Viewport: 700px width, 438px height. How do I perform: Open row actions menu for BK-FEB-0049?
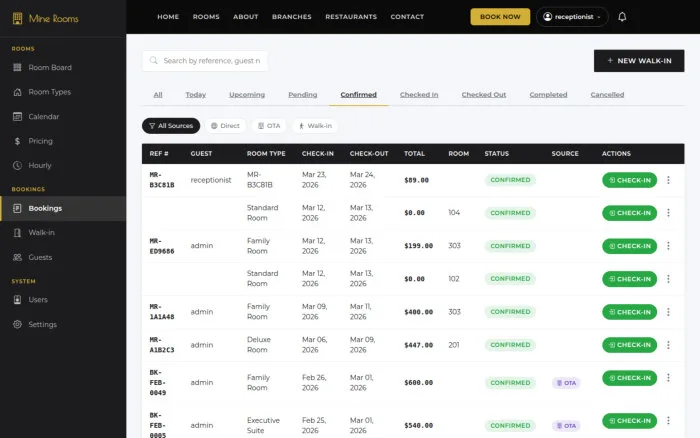tap(668, 378)
